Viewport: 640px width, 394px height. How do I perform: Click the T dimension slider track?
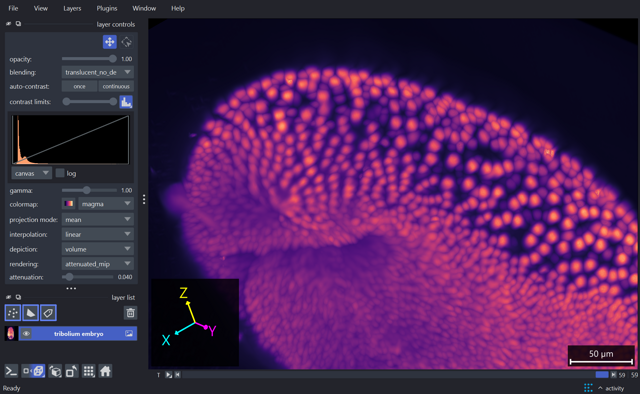point(395,375)
